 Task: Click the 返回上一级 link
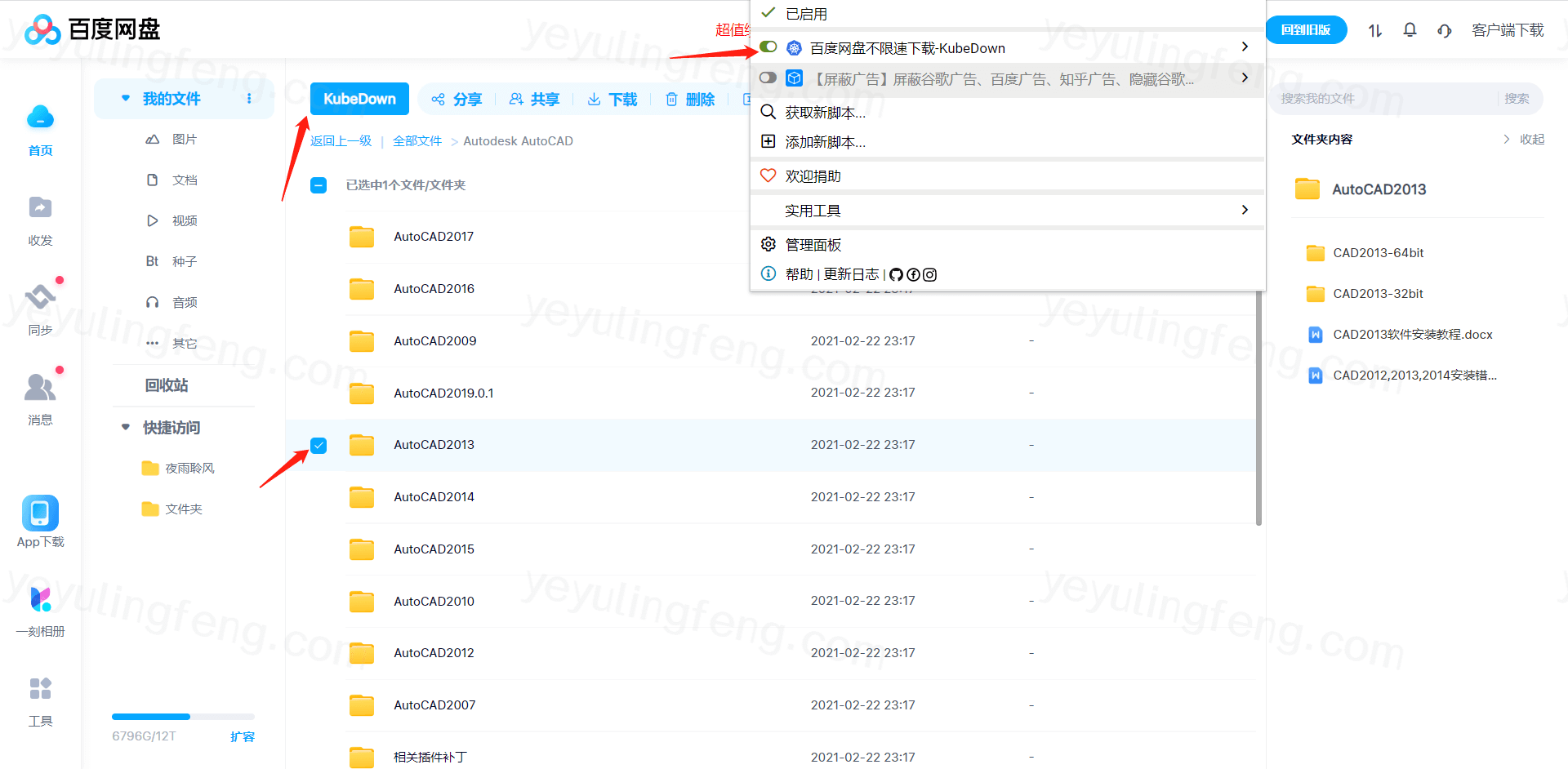tap(341, 141)
